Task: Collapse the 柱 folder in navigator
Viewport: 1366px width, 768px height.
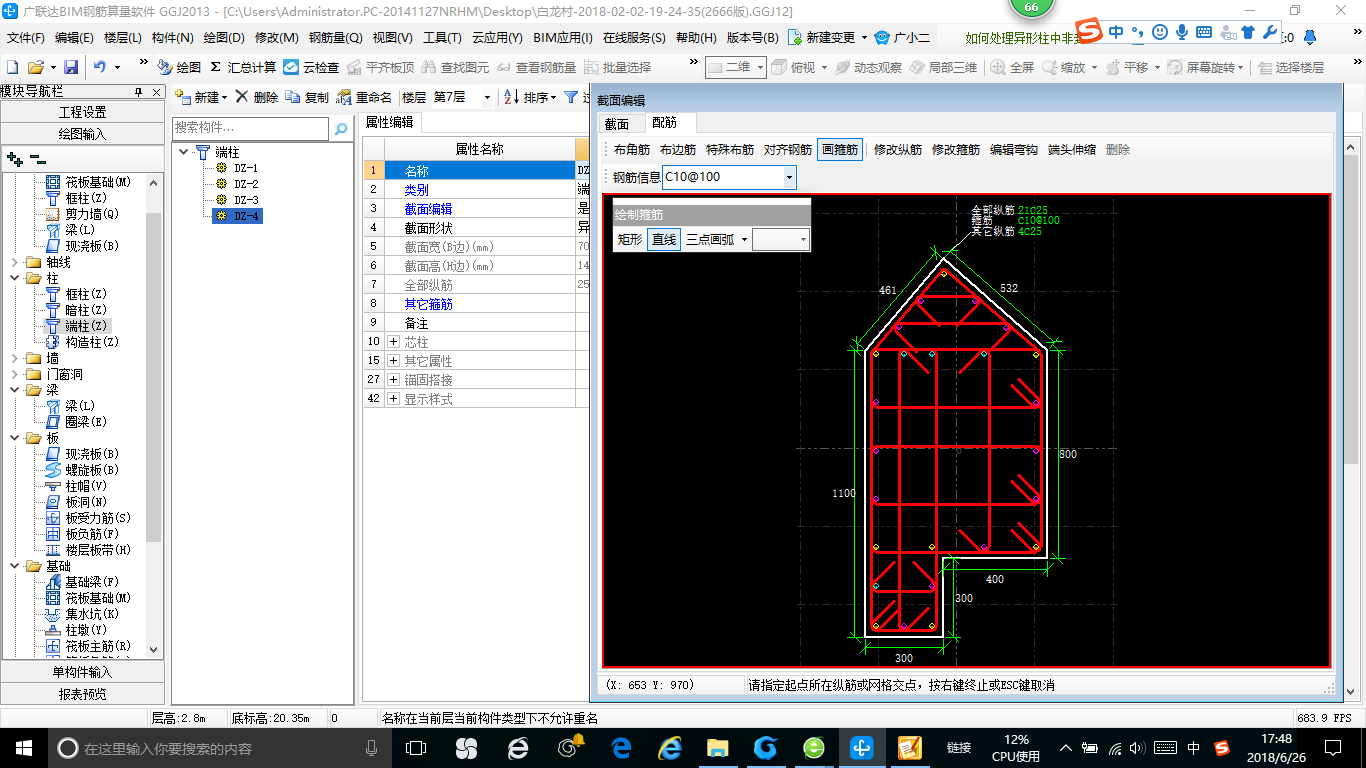Action: tap(13, 278)
